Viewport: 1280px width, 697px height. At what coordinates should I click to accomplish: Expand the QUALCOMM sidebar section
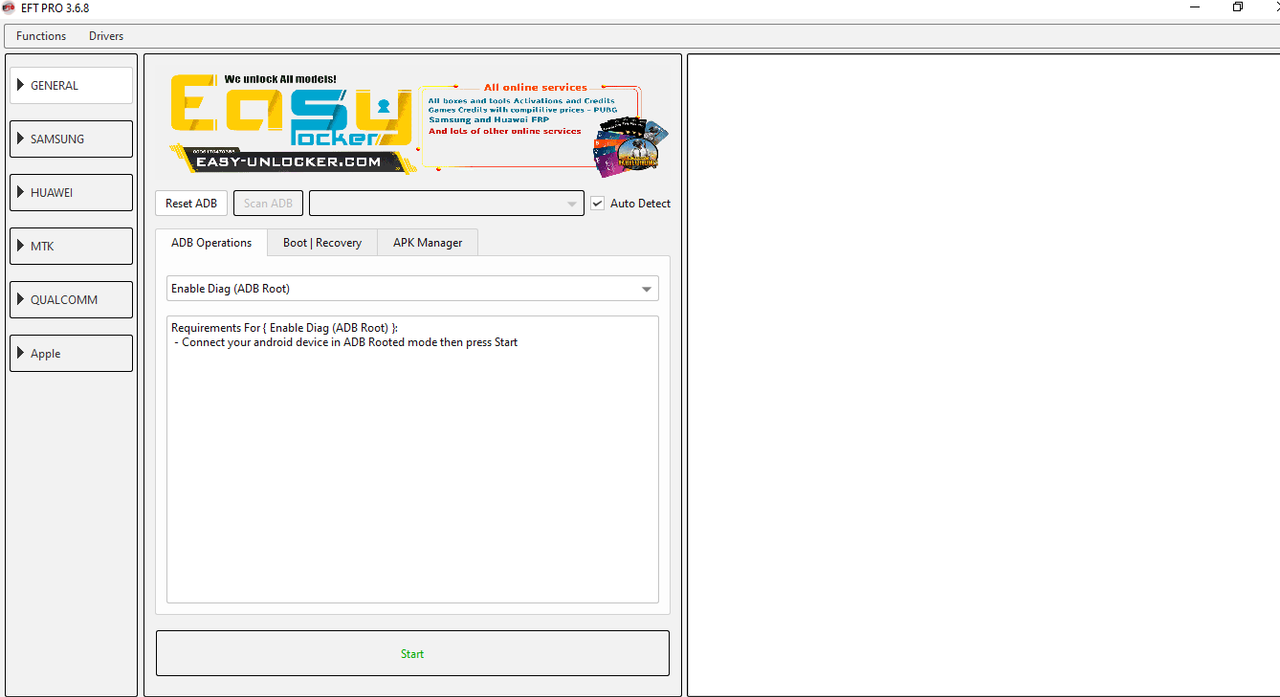tap(71, 299)
